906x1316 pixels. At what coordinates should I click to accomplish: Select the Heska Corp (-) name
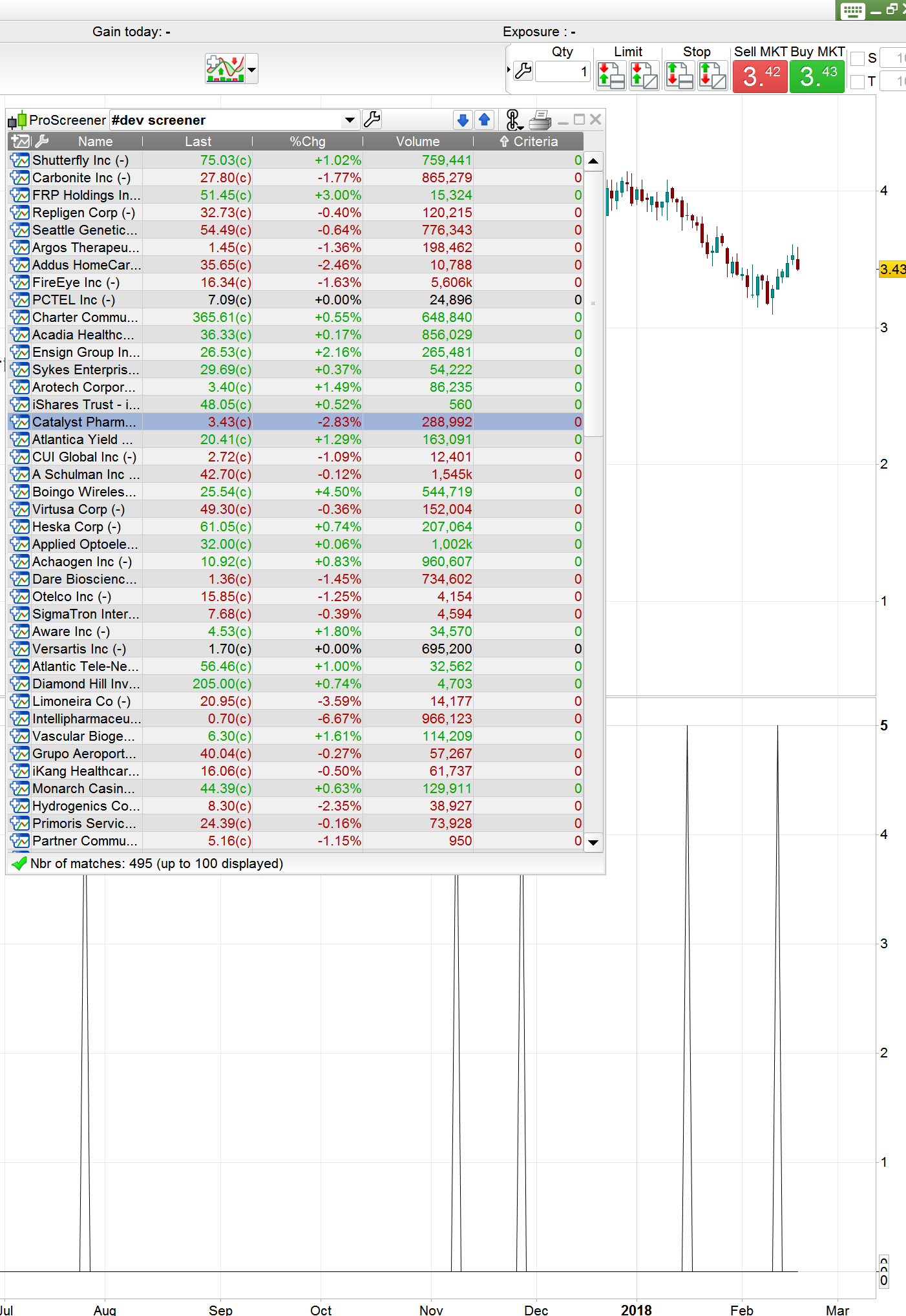pyautogui.click(x=77, y=527)
